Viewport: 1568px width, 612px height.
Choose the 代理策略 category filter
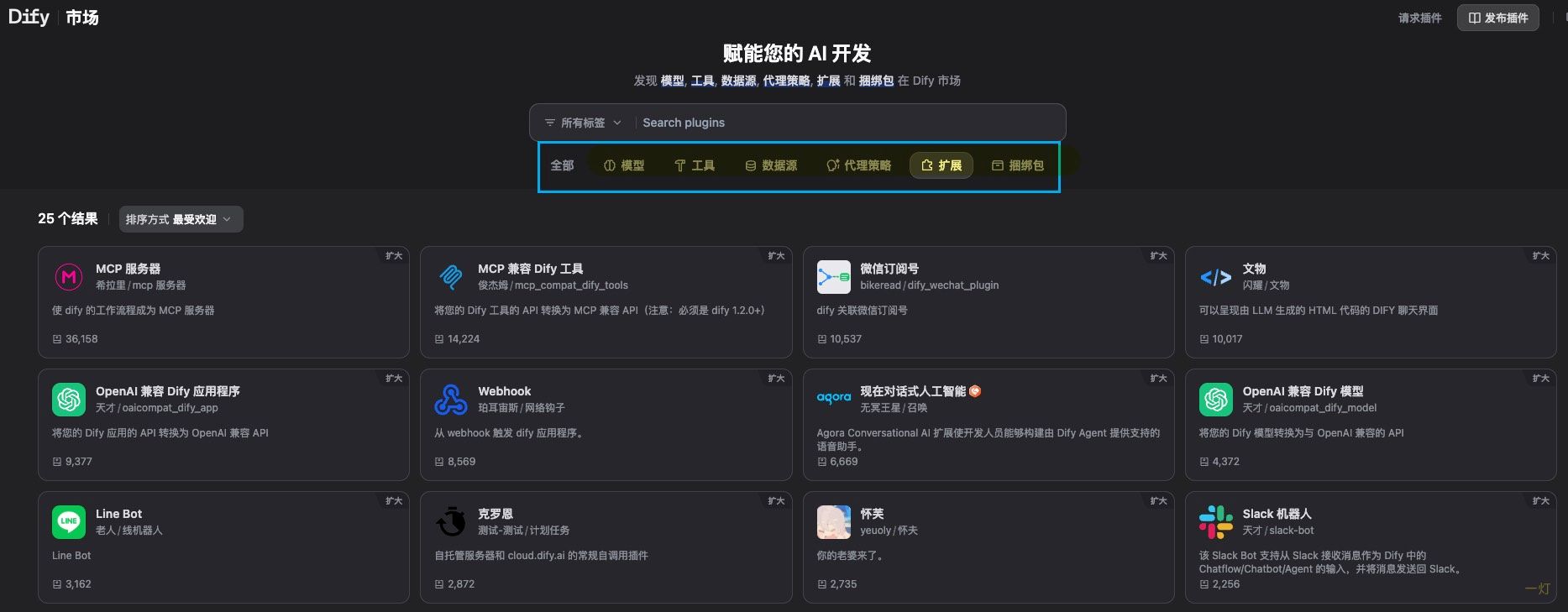(858, 165)
